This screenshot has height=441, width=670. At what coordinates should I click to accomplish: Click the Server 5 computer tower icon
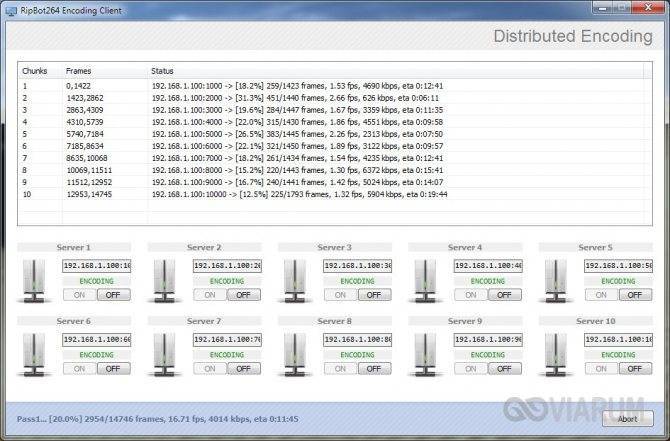click(x=555, y=281)
